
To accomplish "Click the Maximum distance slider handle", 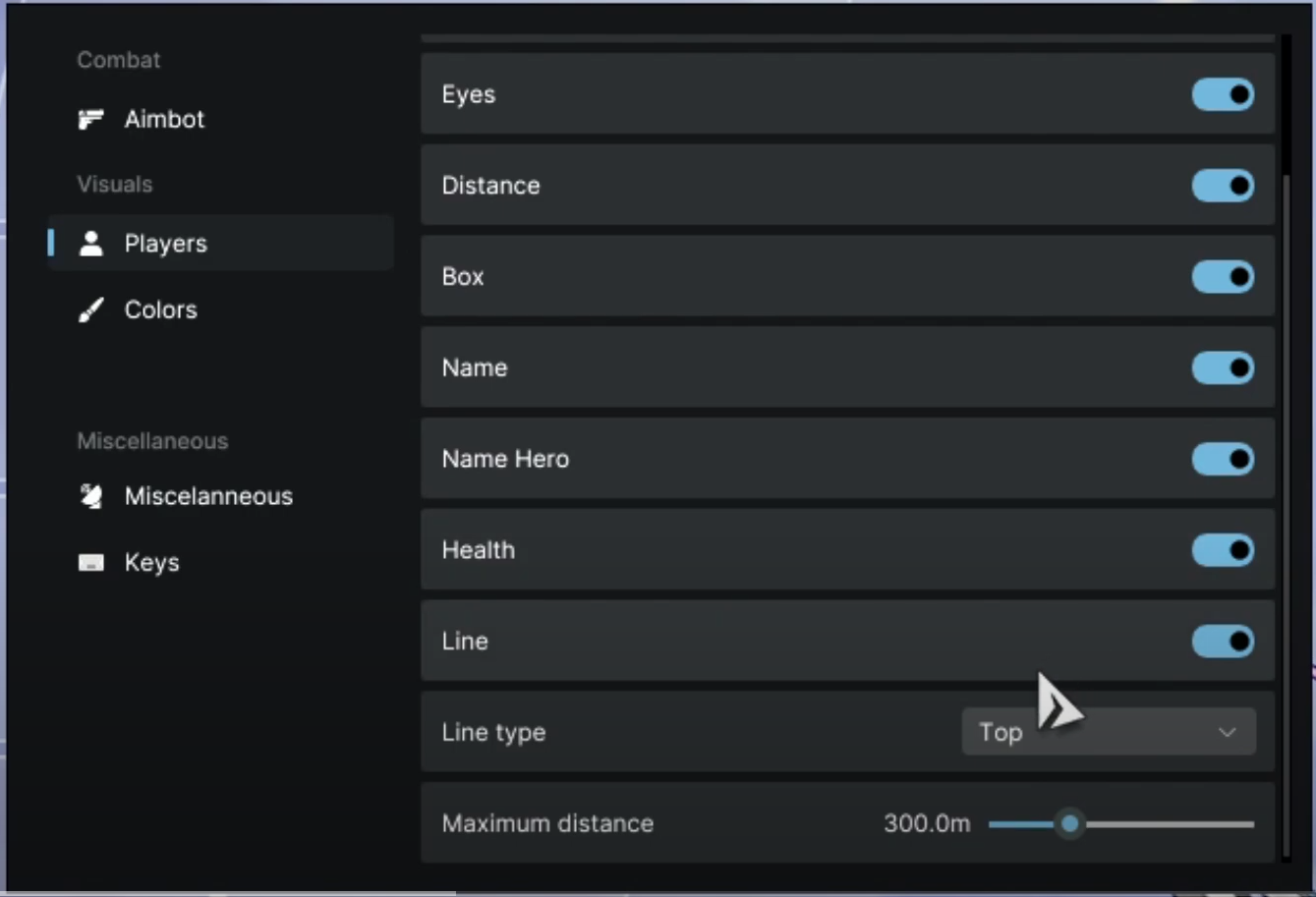I will 1070,823.
